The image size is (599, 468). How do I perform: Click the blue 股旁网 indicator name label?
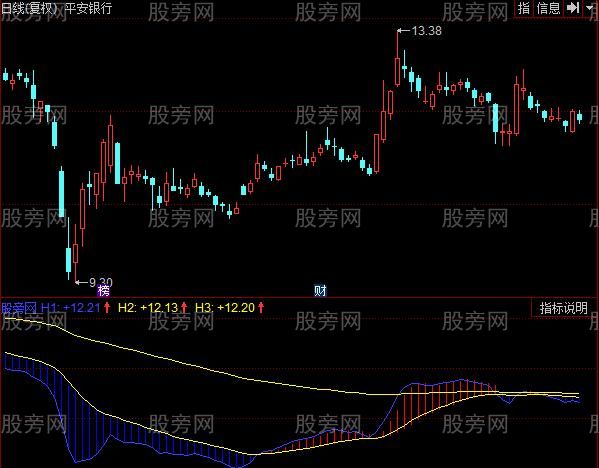click(19, 308)
